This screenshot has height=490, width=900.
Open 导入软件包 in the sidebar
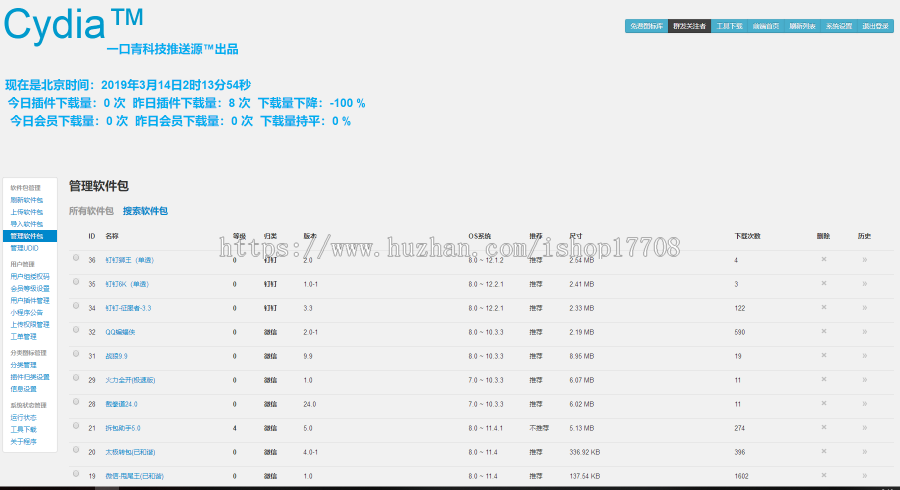pos(26,224)
